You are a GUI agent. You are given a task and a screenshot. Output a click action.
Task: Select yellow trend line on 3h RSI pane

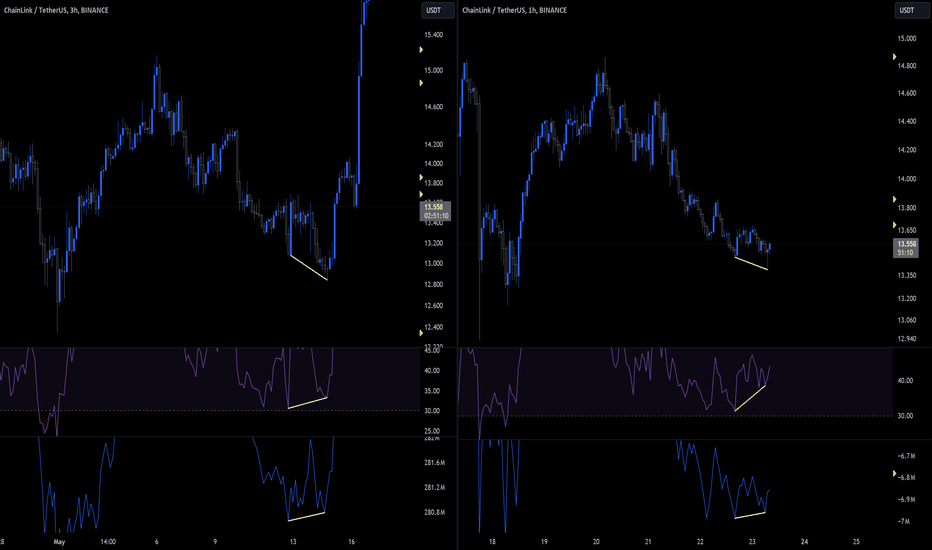(x=307, y=403)
